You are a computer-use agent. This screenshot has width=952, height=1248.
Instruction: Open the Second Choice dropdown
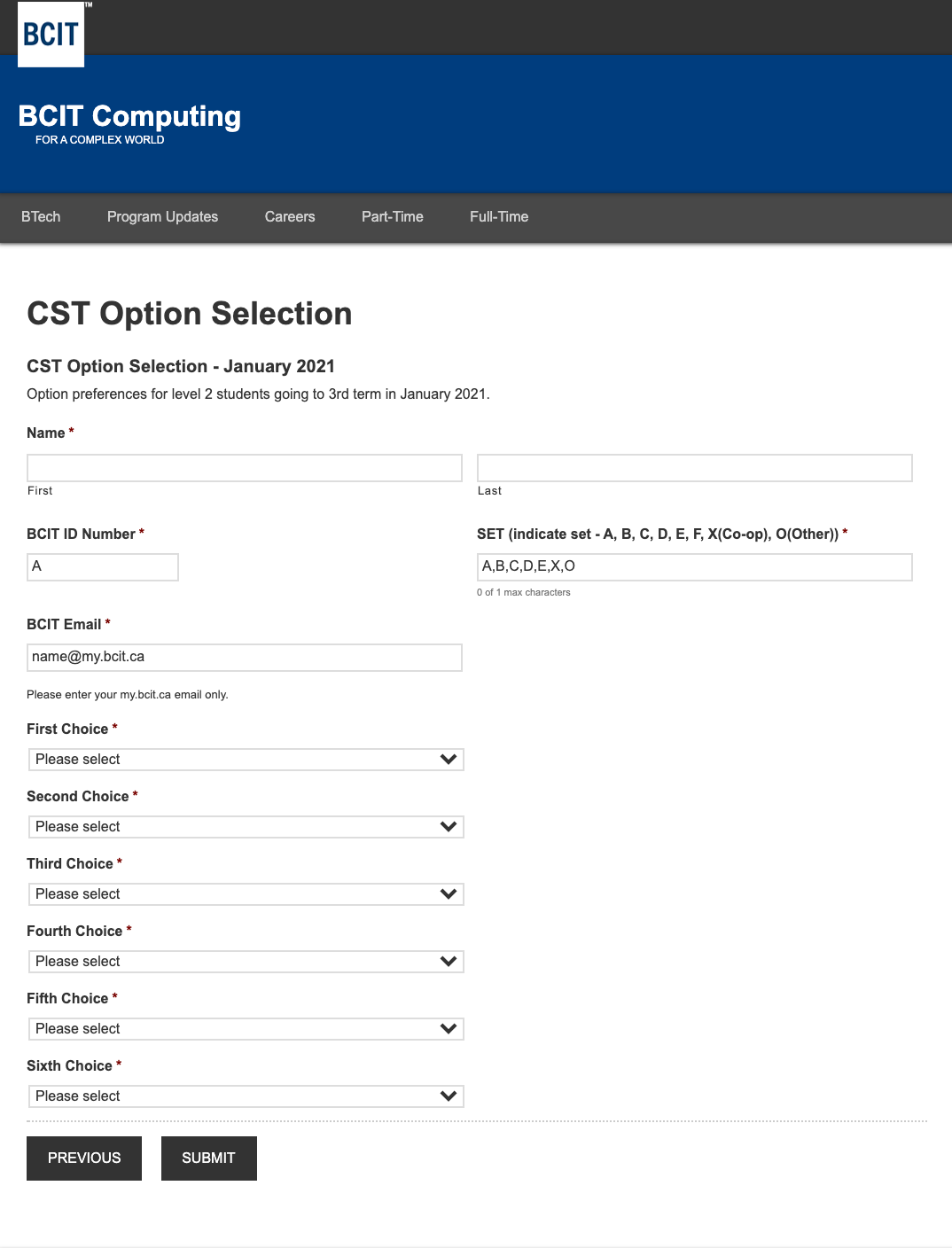coord(246,827)
